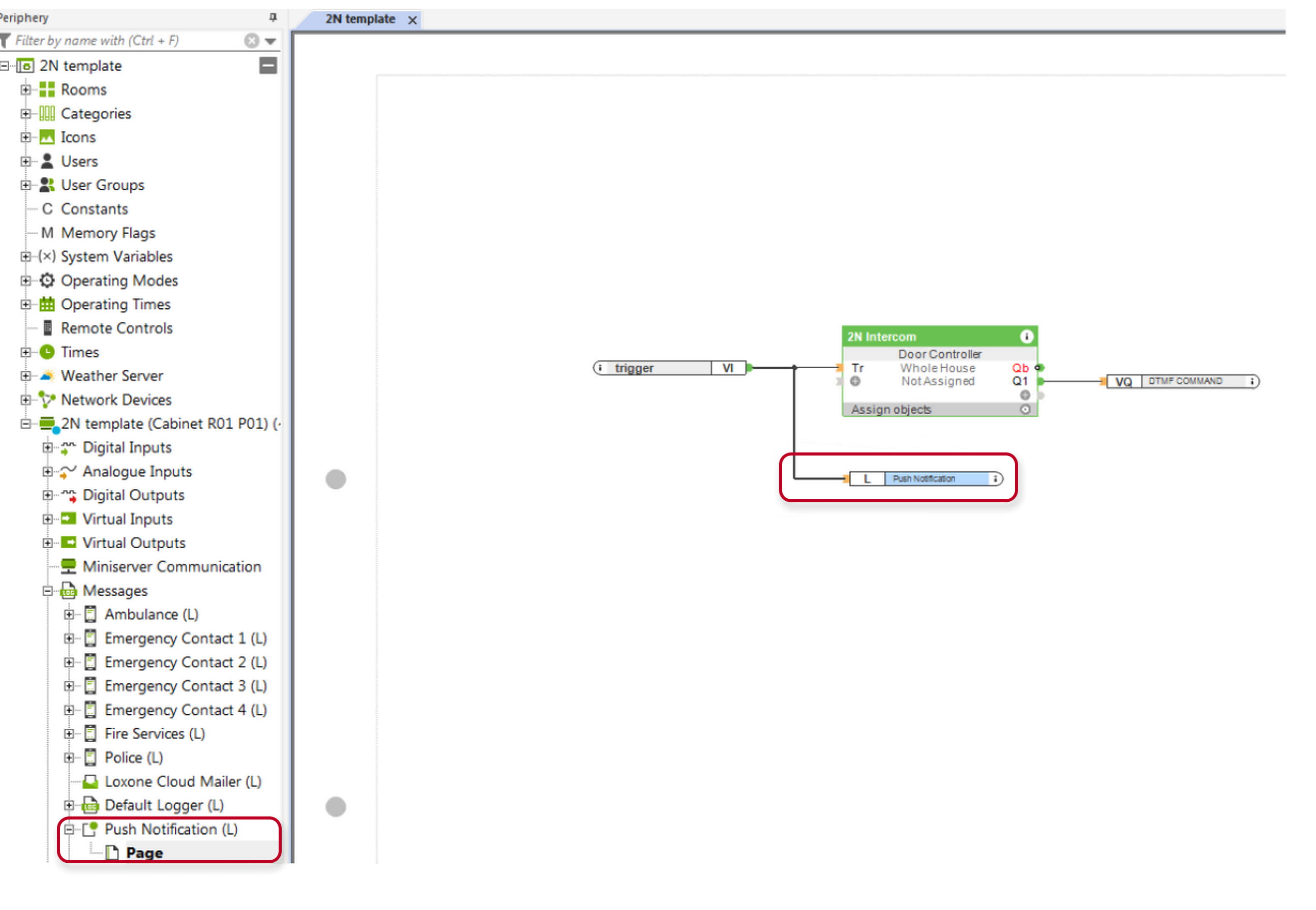Image resolution: width=1316 pixels, height=910 pixels.
Task: Expand the Virtual Inputs node
Action: pyautogui.click(x=47, y=519)
